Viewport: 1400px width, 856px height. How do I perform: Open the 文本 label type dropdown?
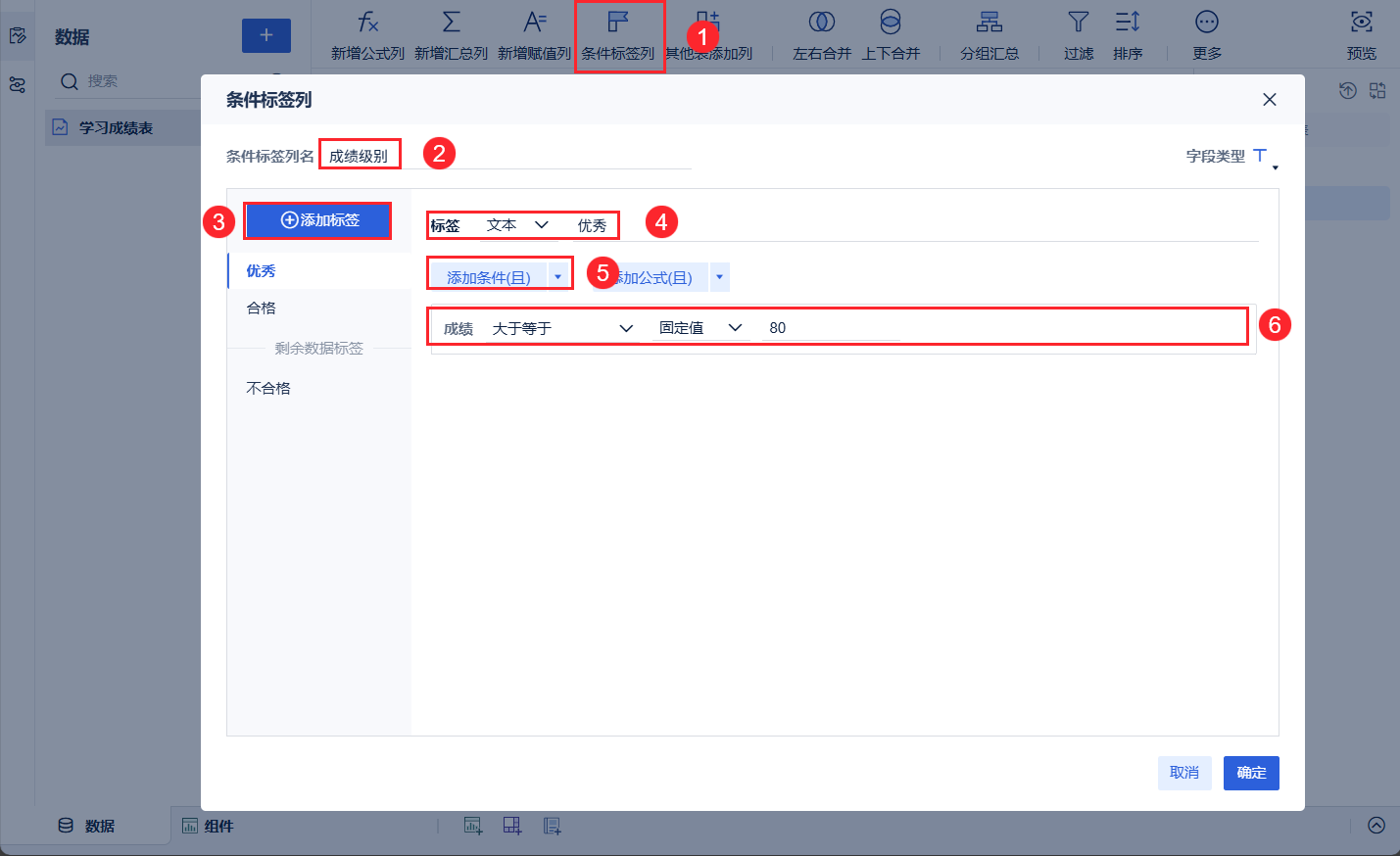[x=518, y=225]
